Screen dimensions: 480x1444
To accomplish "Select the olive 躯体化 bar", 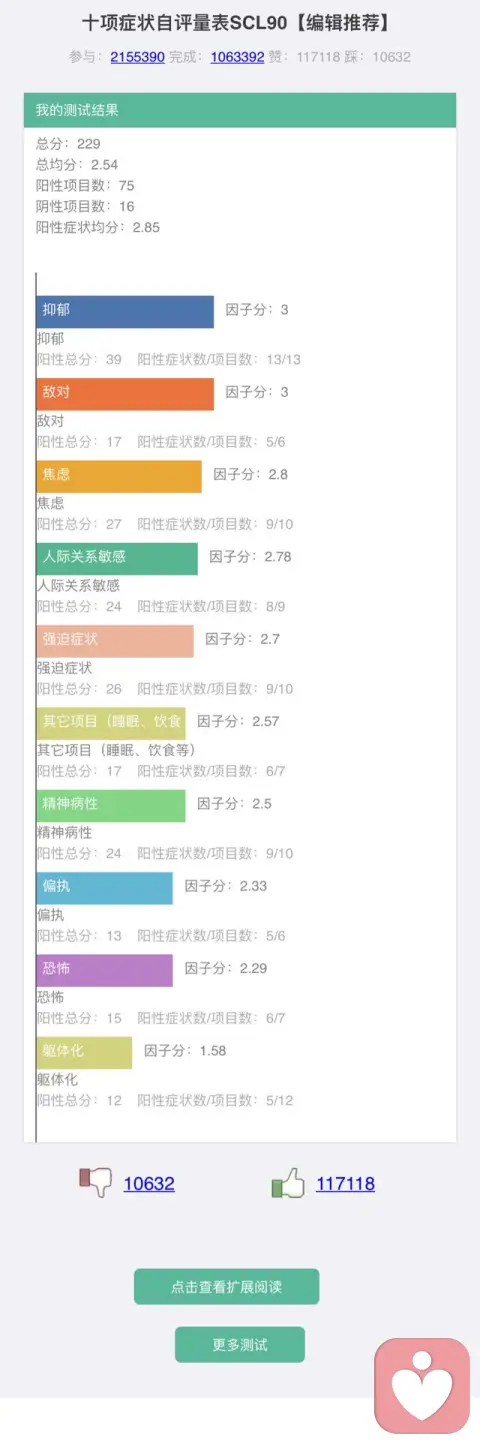I will [84, 1052].
